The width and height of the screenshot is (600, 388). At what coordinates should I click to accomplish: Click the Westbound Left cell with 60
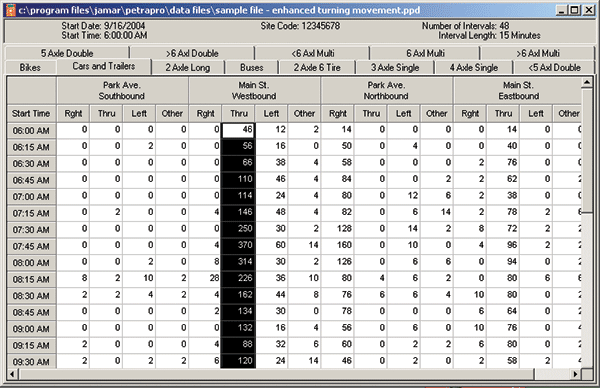[271, 245]
